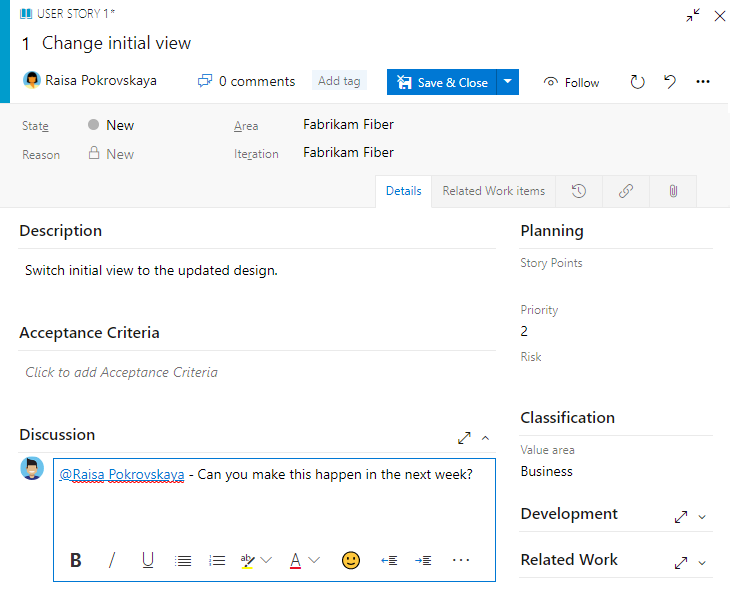Open the Save & Close dropdown arrow
This screenshot has width=730, height=600.
pyautogui.click(x=508, y=82)
